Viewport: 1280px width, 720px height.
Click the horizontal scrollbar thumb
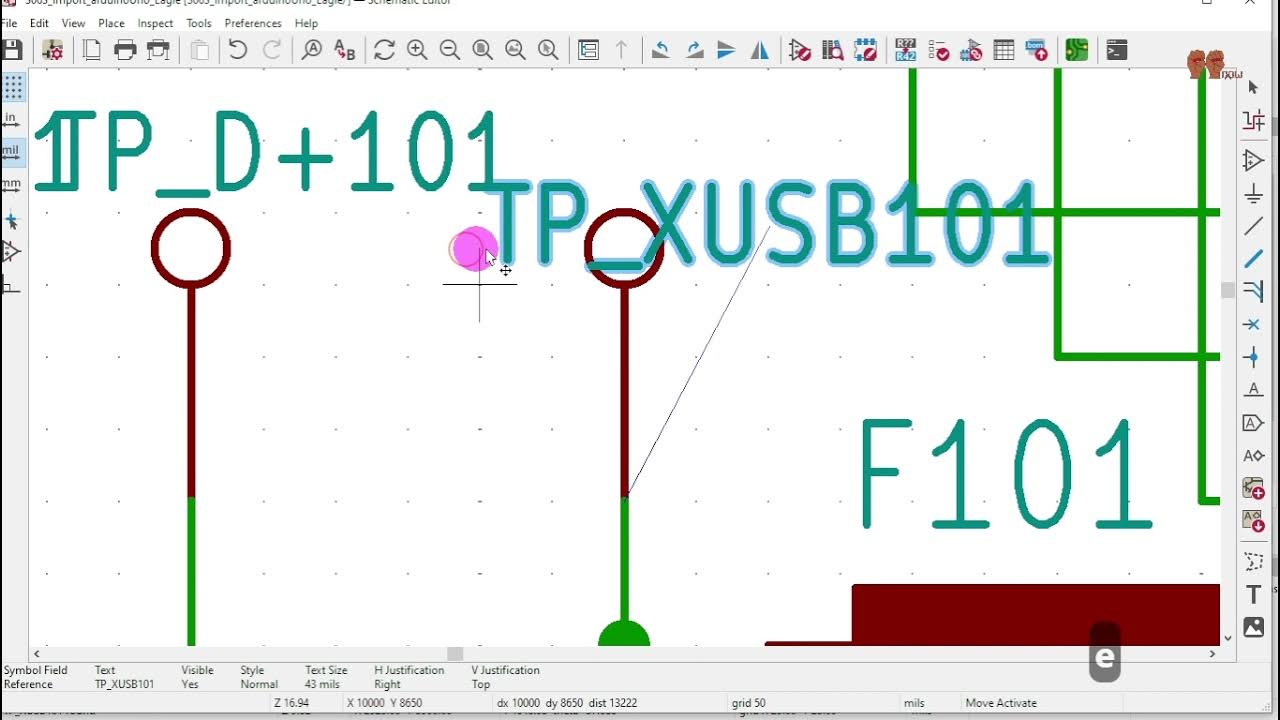pyautogui.click(x=455, y=653)
